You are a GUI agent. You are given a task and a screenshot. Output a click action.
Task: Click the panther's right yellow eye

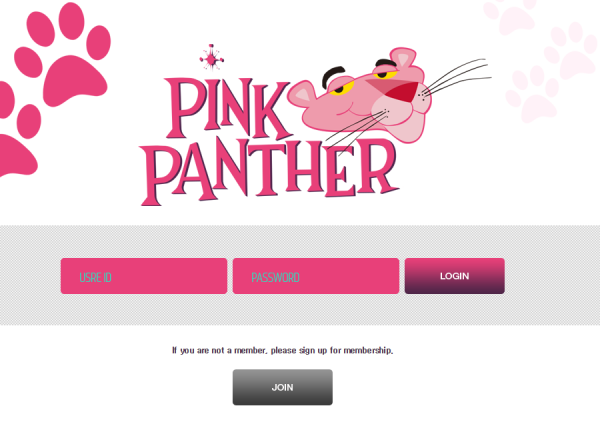click(x=388, y=74)
